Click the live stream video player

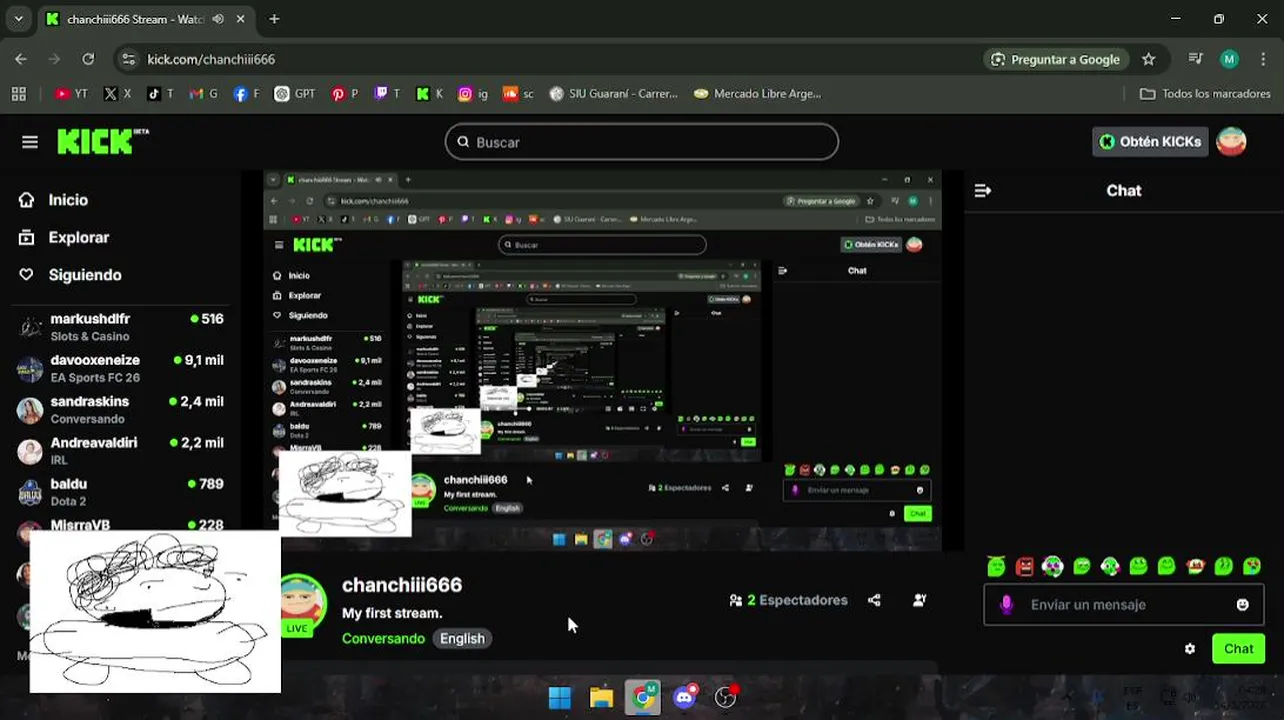(x=602, y=360)
